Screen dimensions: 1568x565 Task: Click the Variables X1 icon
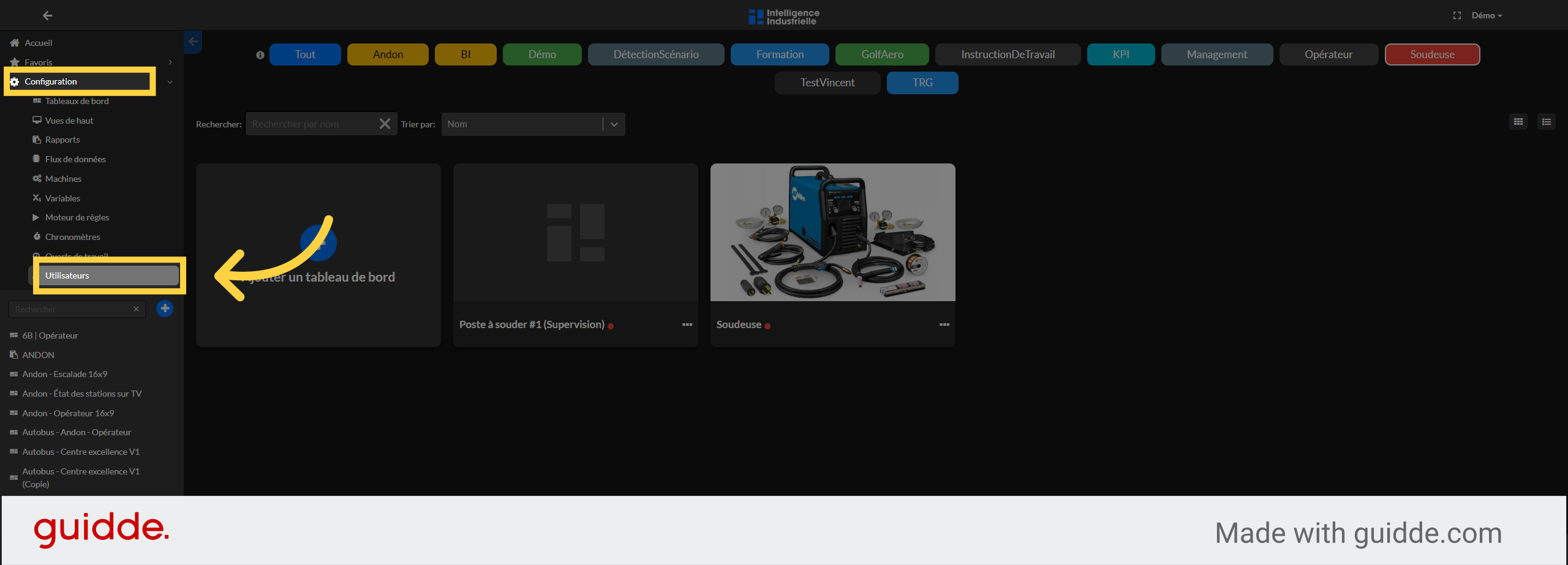click(x=37, y=198)
